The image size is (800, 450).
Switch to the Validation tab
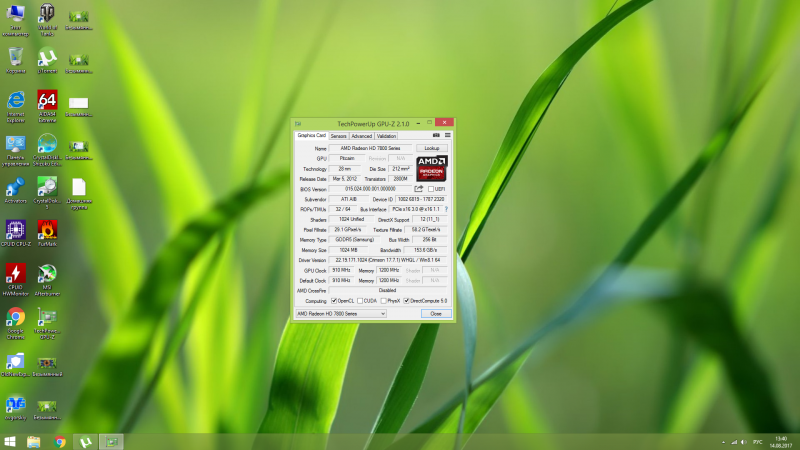point(386,136)
